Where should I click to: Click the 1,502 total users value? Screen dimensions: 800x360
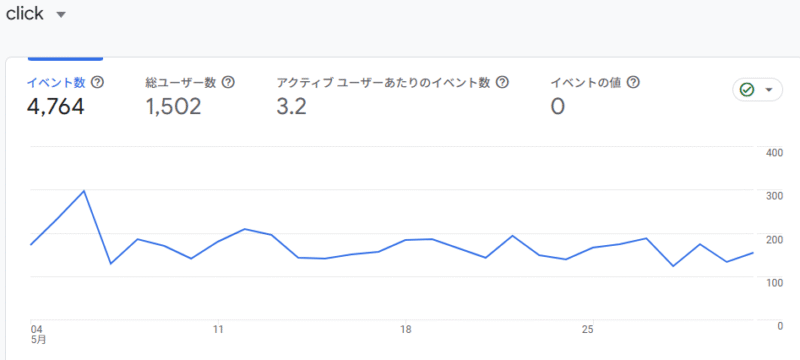coord(173,107)
